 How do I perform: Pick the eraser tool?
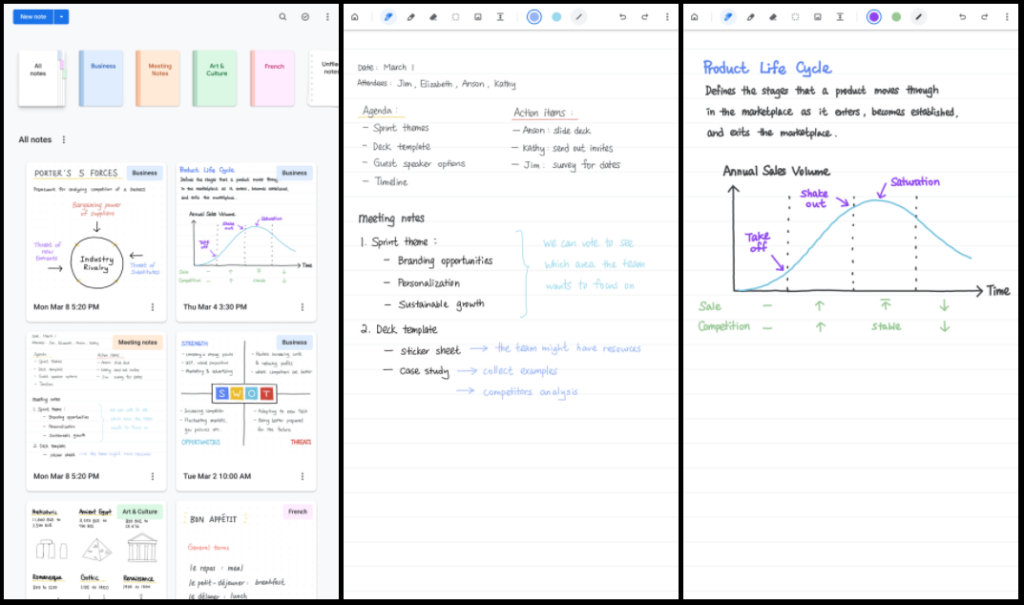point(432,16)
